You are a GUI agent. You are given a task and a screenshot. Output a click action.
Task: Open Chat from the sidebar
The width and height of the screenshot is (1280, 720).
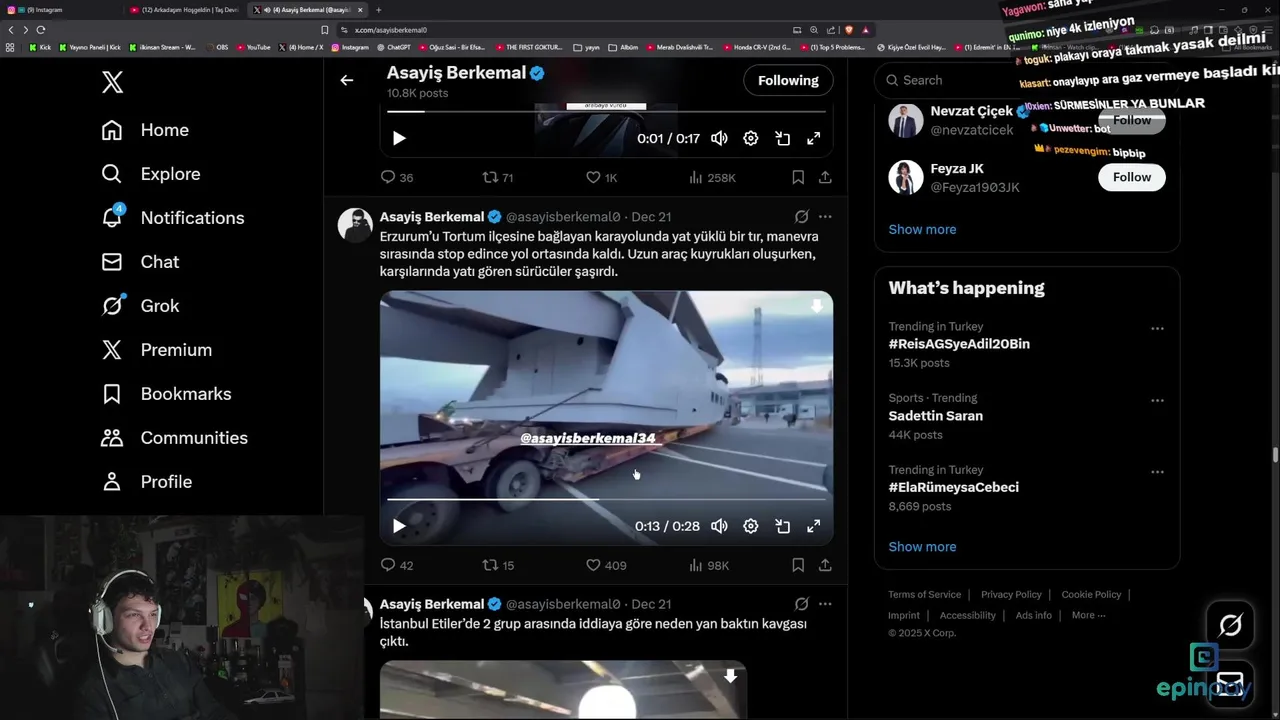tap(140, 262)
